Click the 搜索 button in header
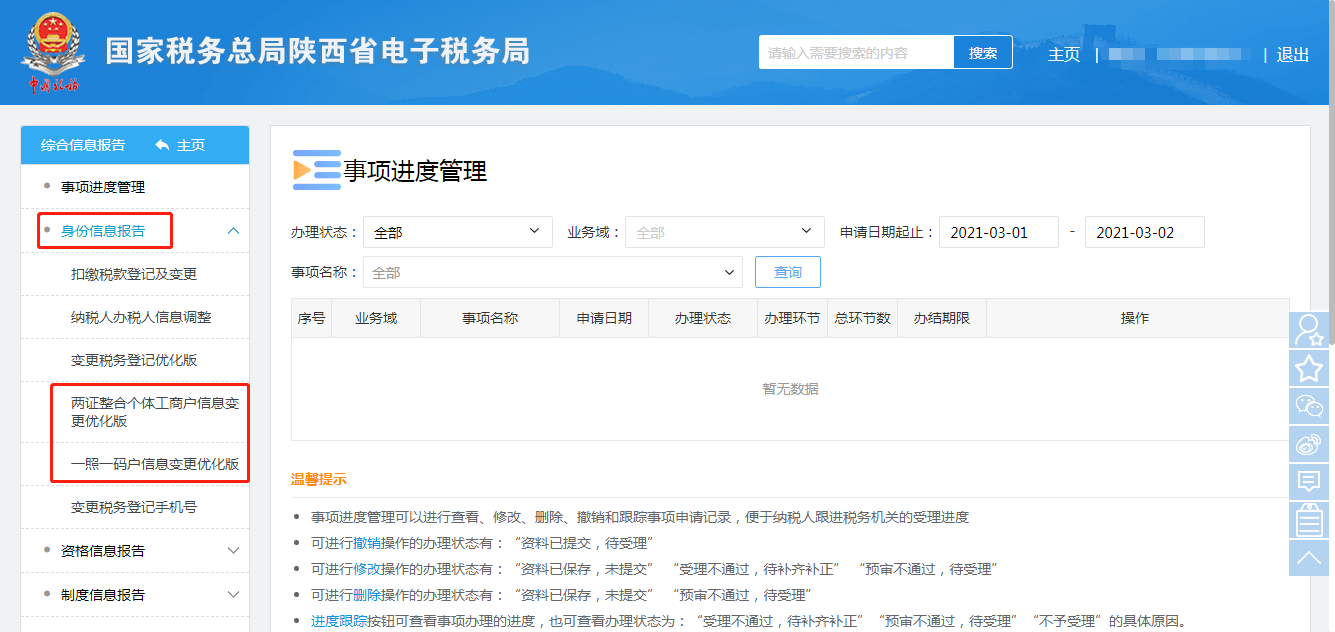The height and width of the screenshot is (632, 1335). click(x=982, y=53)
